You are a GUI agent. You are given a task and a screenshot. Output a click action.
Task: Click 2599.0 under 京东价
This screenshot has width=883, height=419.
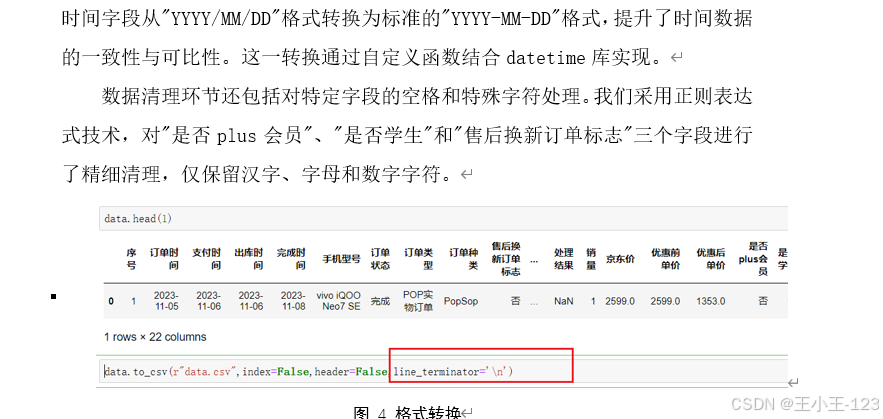point(620,301)
